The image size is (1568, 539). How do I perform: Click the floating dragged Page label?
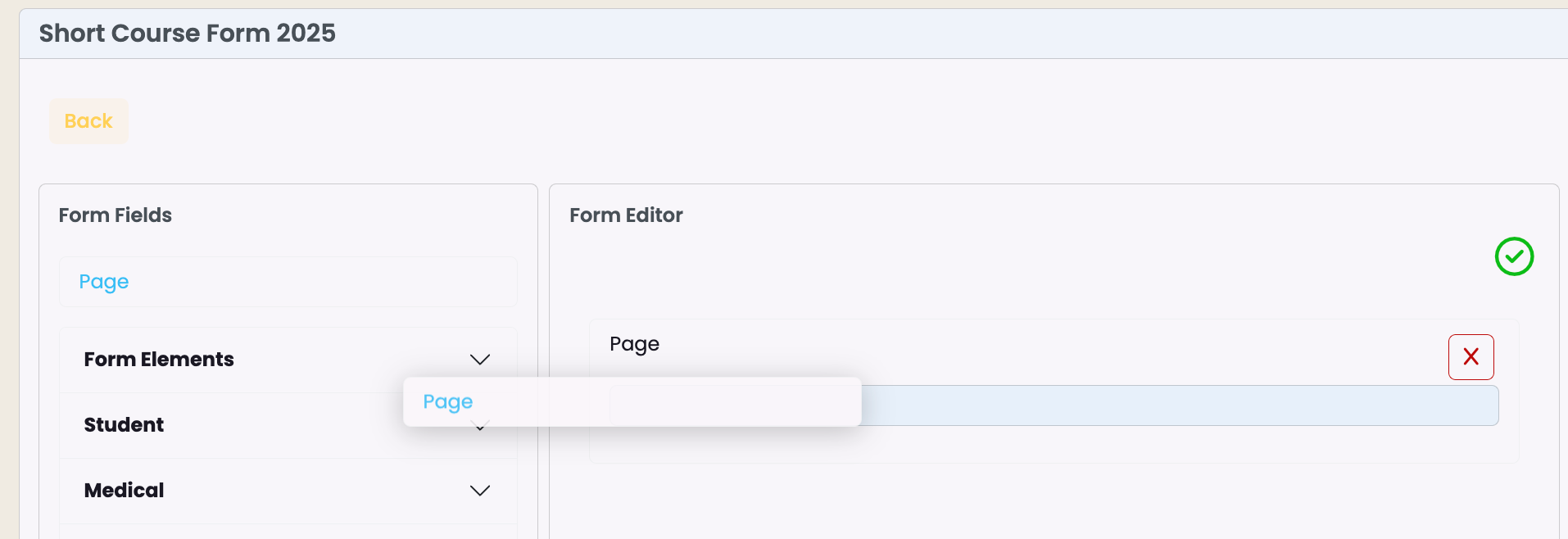(x=447, y=401)
